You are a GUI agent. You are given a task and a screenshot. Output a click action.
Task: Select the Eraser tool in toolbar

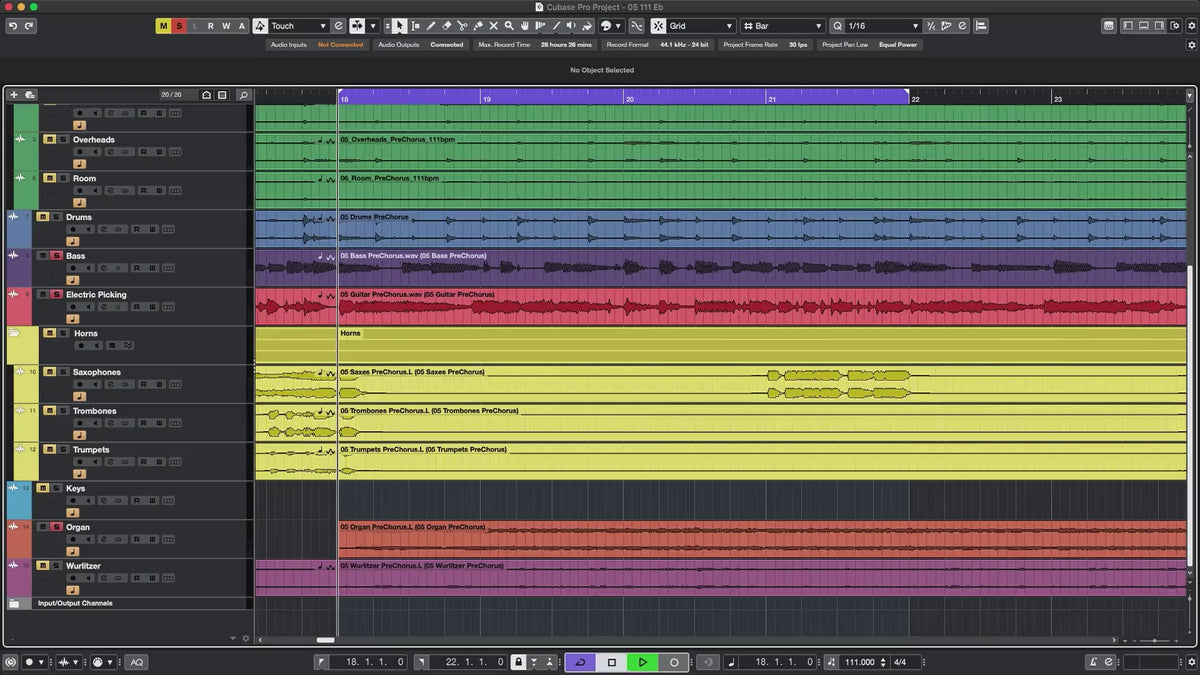pyautogui.click(x=447, y=26)
